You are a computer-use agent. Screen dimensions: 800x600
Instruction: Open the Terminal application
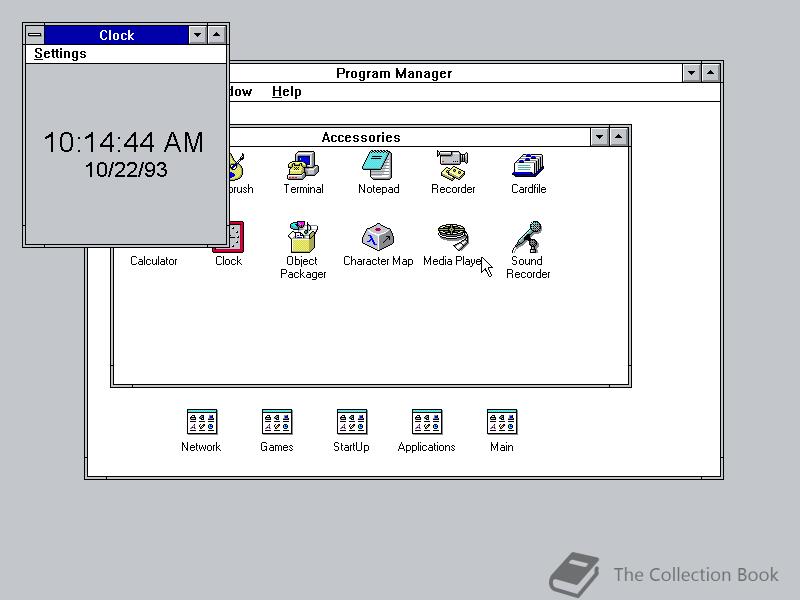(303, 165)
